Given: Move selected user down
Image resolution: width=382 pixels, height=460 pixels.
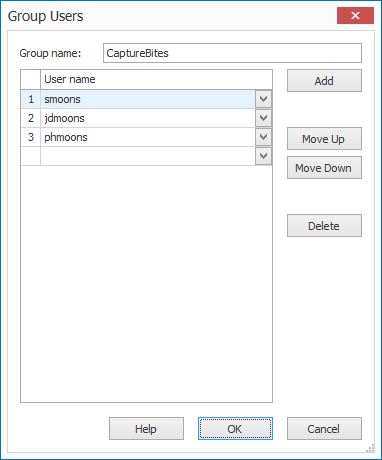Looking at the screenshot, I should point(324,168).
